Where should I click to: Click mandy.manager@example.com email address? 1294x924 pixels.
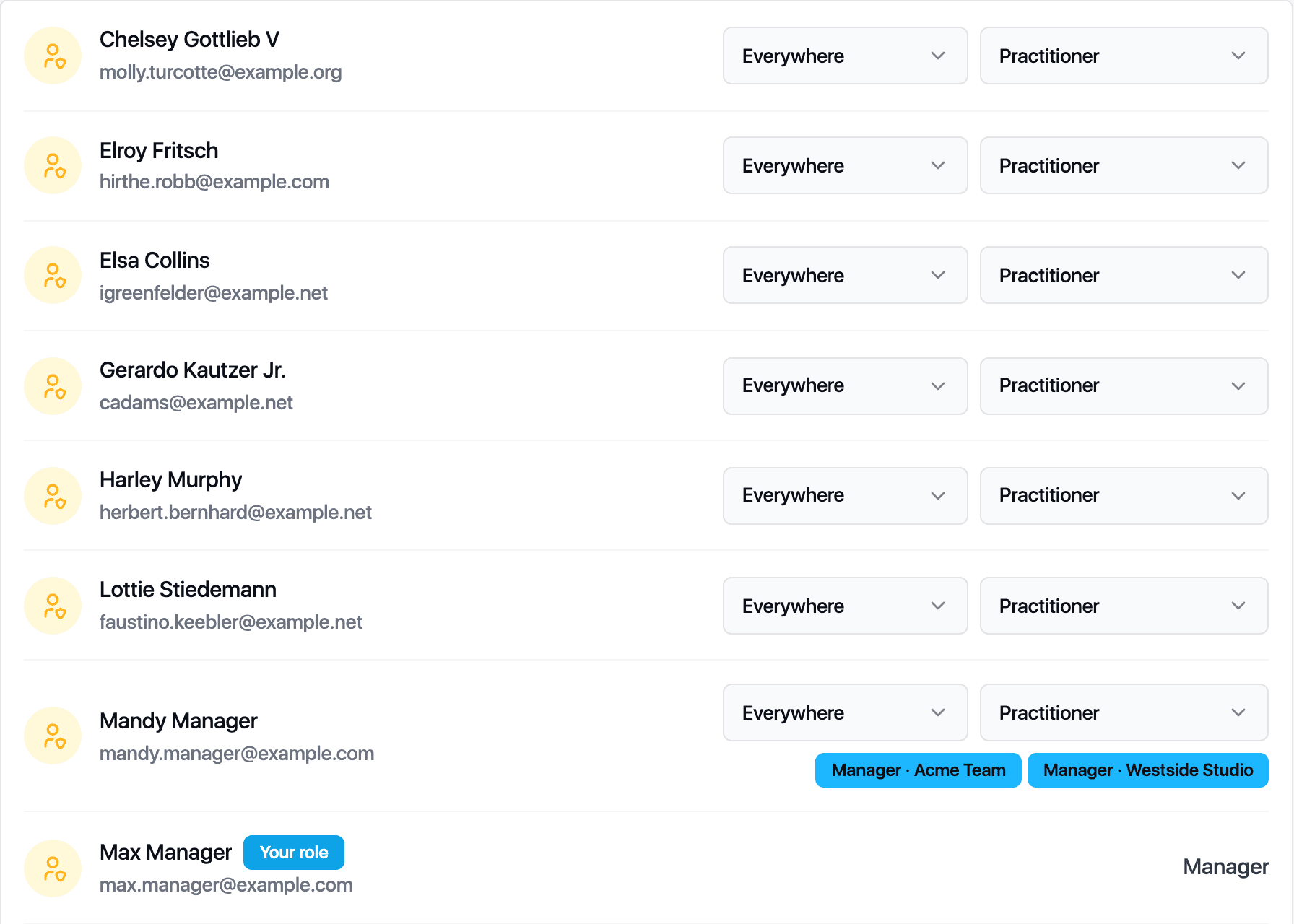[x=237, y=754]
